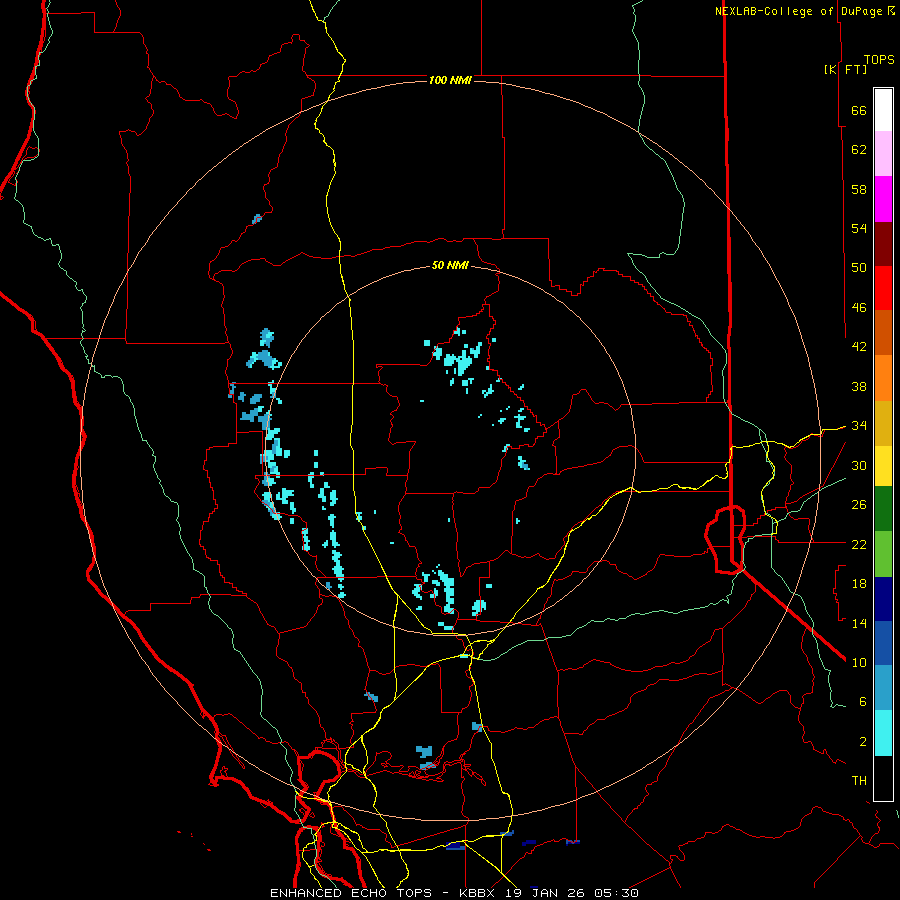Click the 100 NMI range ring label
The width and height of the screenshot is (900, 900).
[x=450, y=80]
